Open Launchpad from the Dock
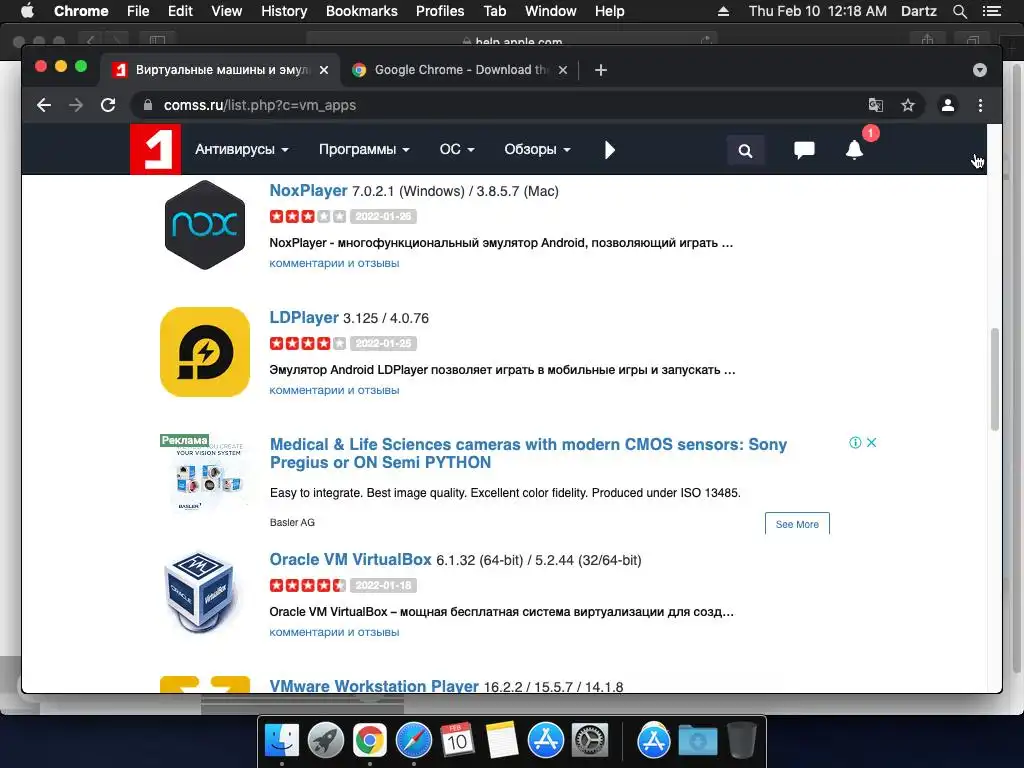 (326, 741)
